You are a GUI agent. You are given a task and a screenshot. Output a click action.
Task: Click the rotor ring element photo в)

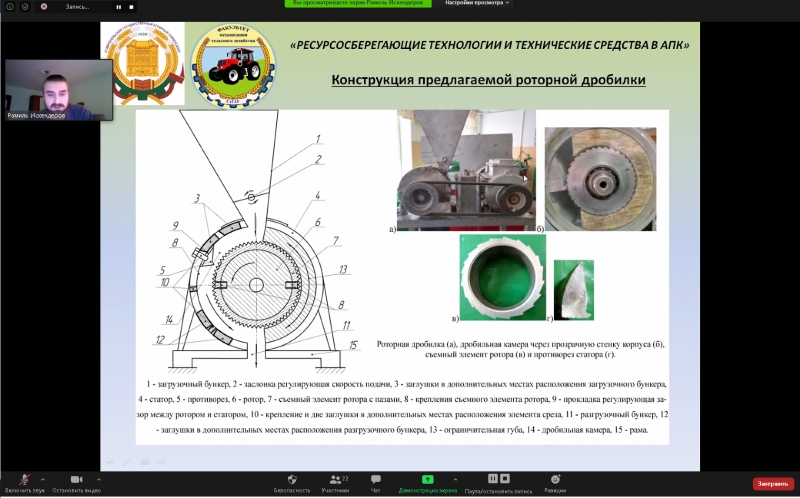[x=503, y=278]
